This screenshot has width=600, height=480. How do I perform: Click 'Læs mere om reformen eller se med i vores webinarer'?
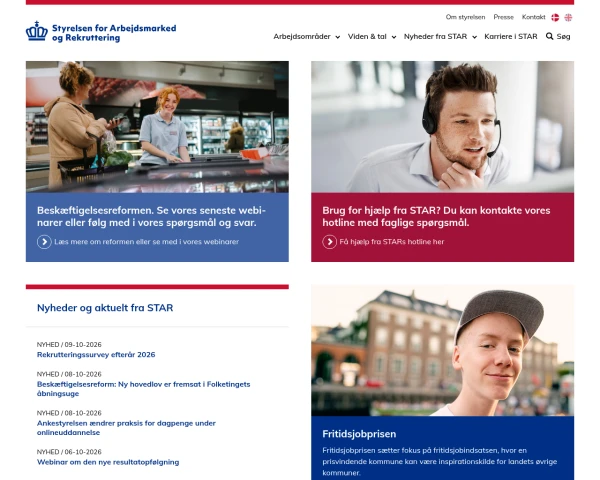[x=147, y=242]
